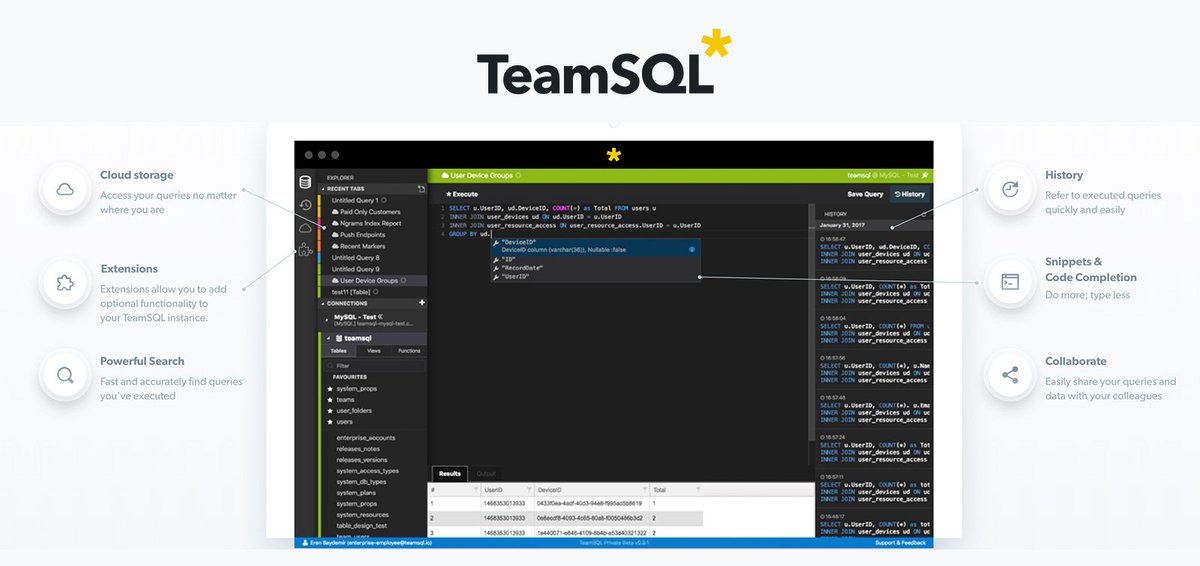The height and width of the screenshot is (566, 1200).
Task: Choose "ID" autocomplete suggestion
Action: pyautogui.click(x=595, y=258)
